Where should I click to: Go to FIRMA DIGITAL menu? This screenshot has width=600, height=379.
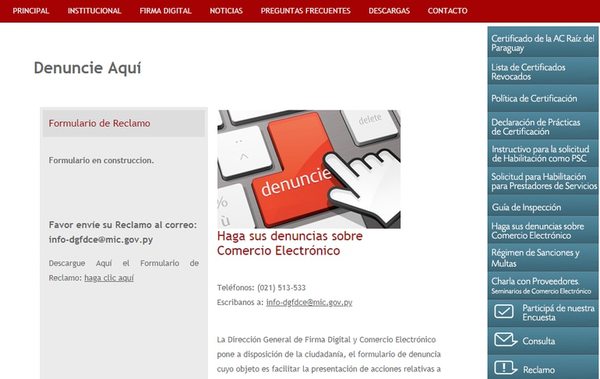tap(165, 11)
